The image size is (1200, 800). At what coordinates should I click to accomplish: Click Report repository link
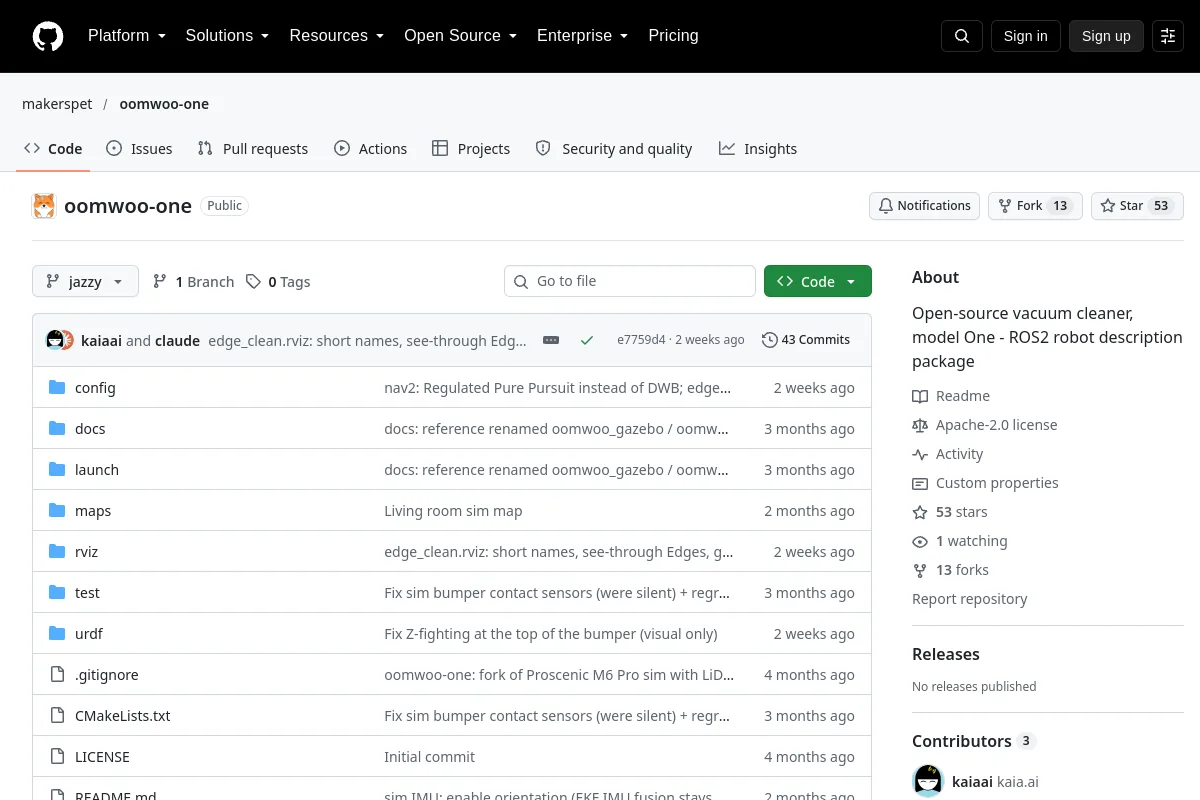[969, 599]
